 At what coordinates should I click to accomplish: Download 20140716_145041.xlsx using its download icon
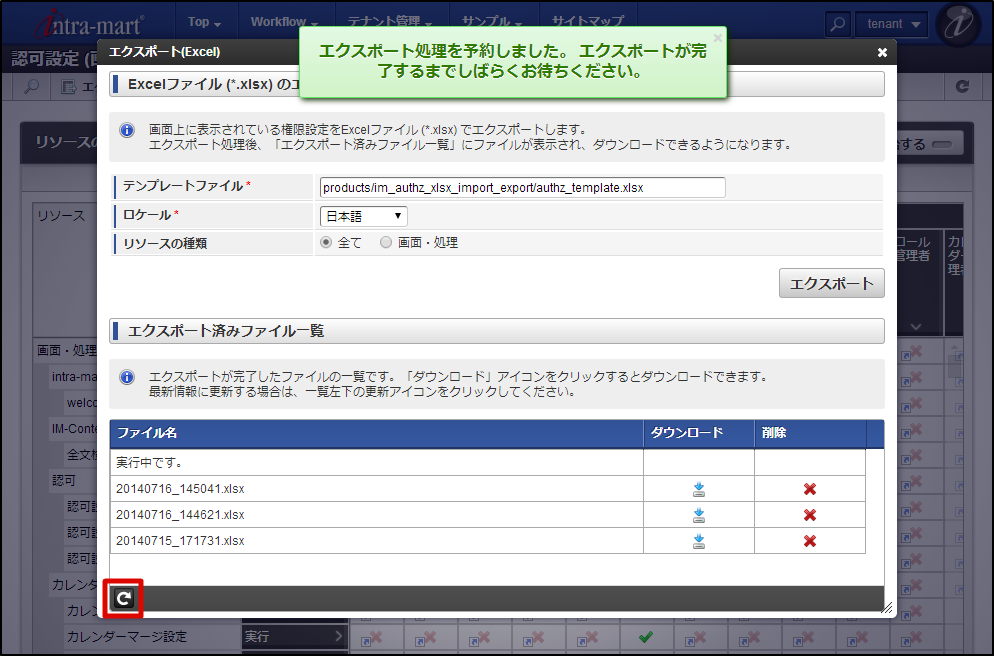698,489
